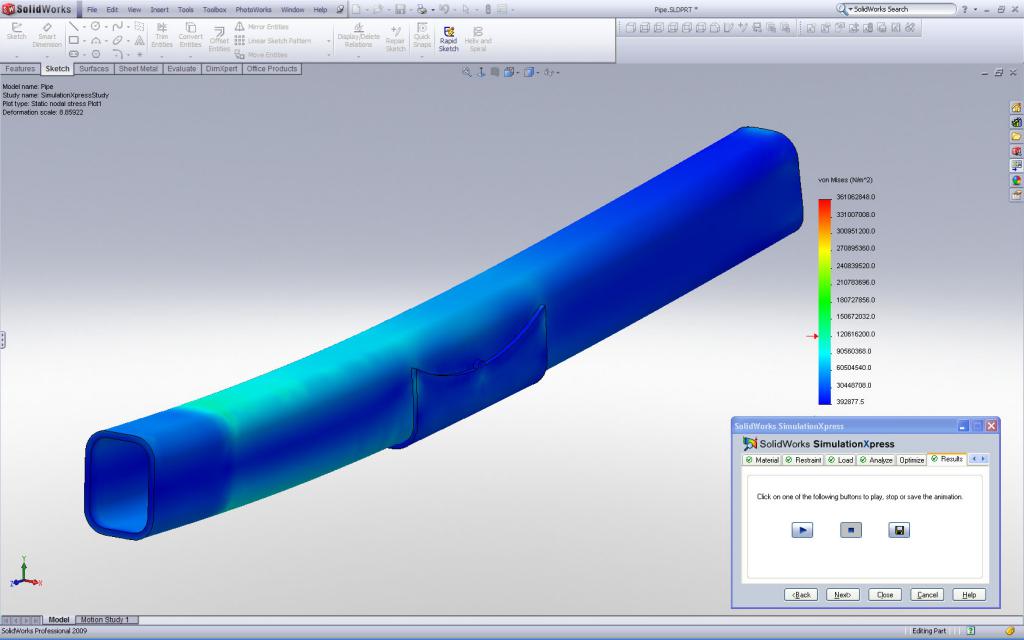Image resolution: width=1024 pixels, height=640 pixels.
Task: Click Linear Sketch Pattern
Action: pos(273,41)
